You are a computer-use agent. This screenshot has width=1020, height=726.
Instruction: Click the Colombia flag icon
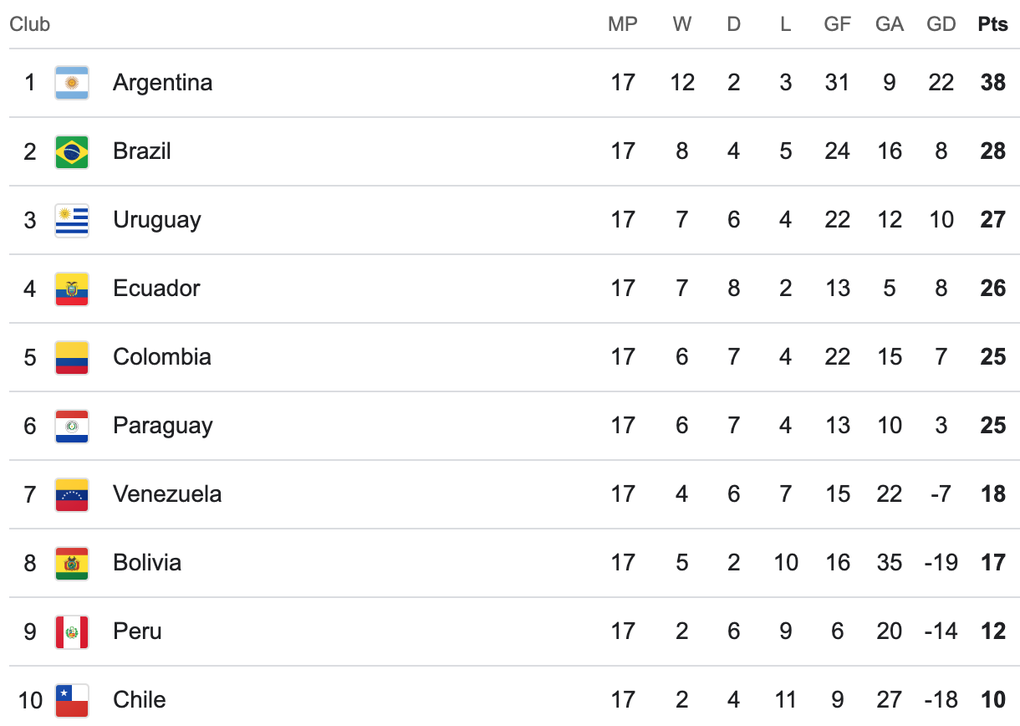(72, 357)
